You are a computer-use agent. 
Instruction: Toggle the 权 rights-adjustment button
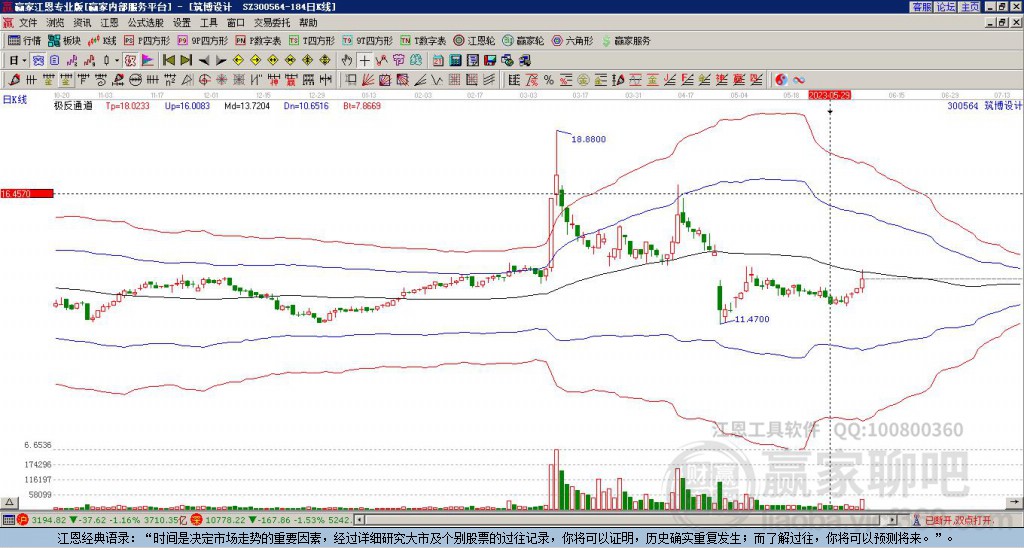click(130, 61)
